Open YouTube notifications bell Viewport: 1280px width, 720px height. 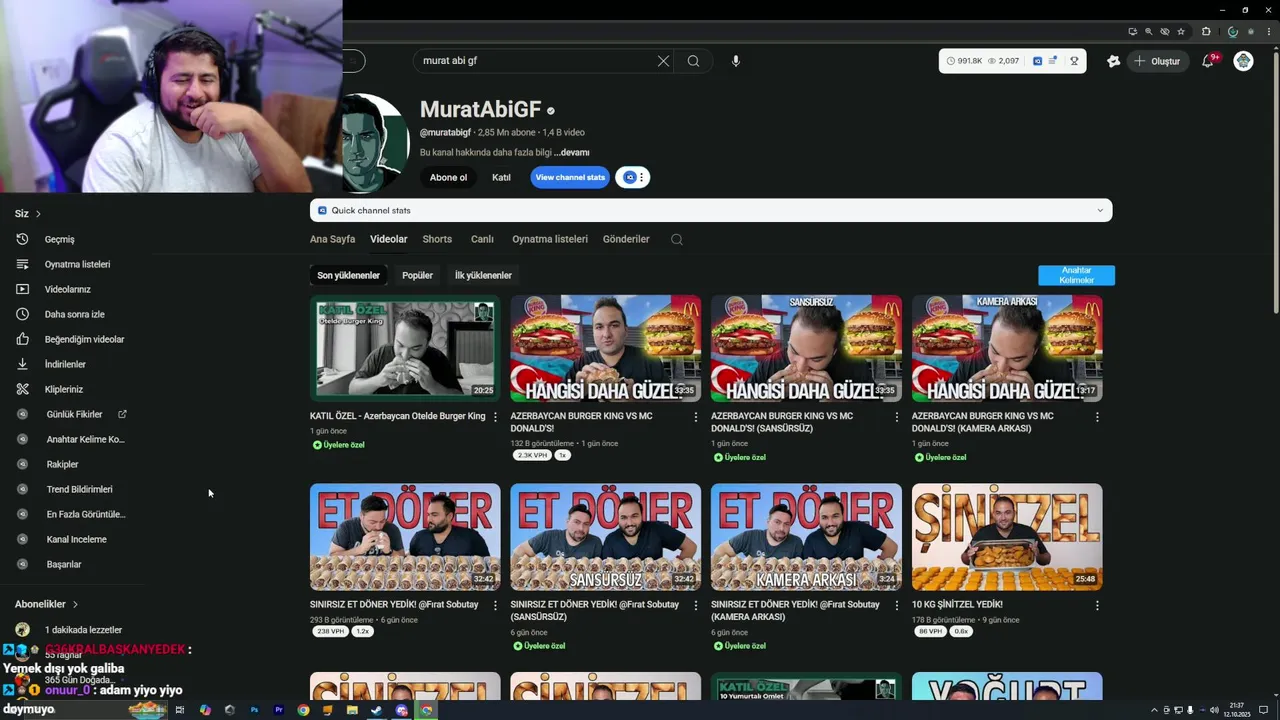coord(1208,61)
